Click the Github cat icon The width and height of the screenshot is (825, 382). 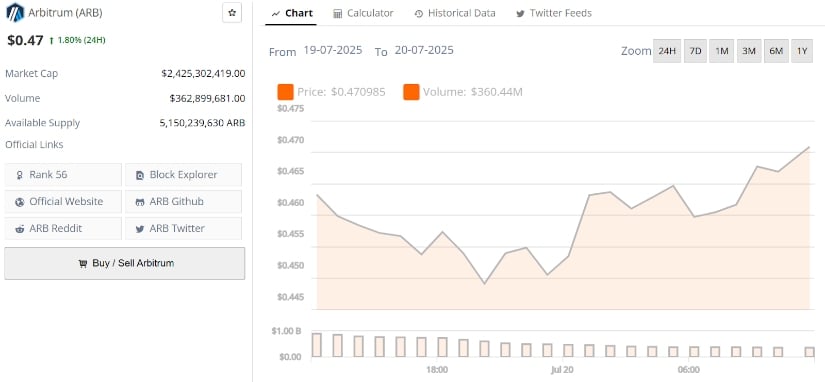pyautogui.click(x=140, y=202)
